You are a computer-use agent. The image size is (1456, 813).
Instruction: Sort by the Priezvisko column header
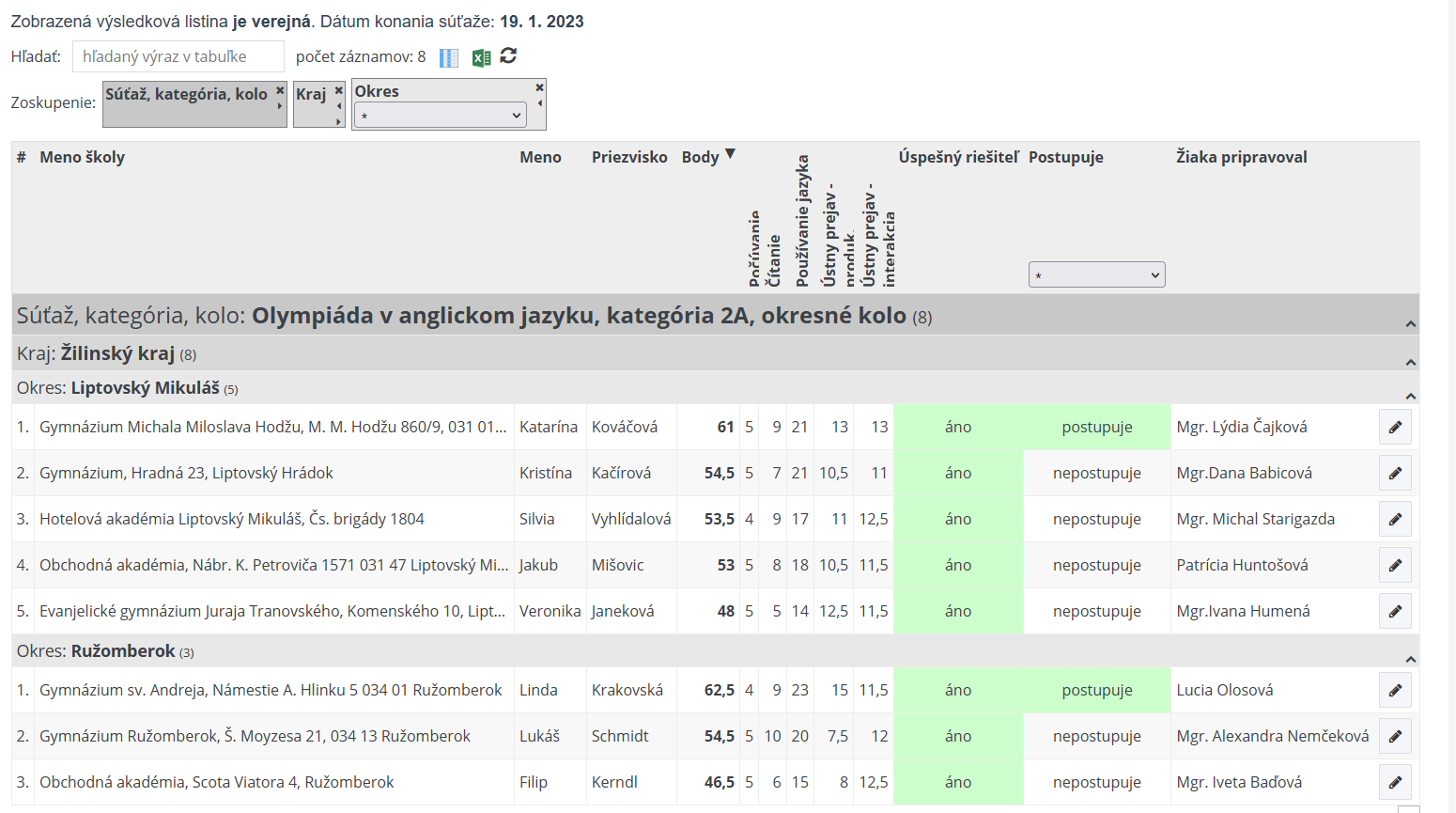tap(628, 157)
